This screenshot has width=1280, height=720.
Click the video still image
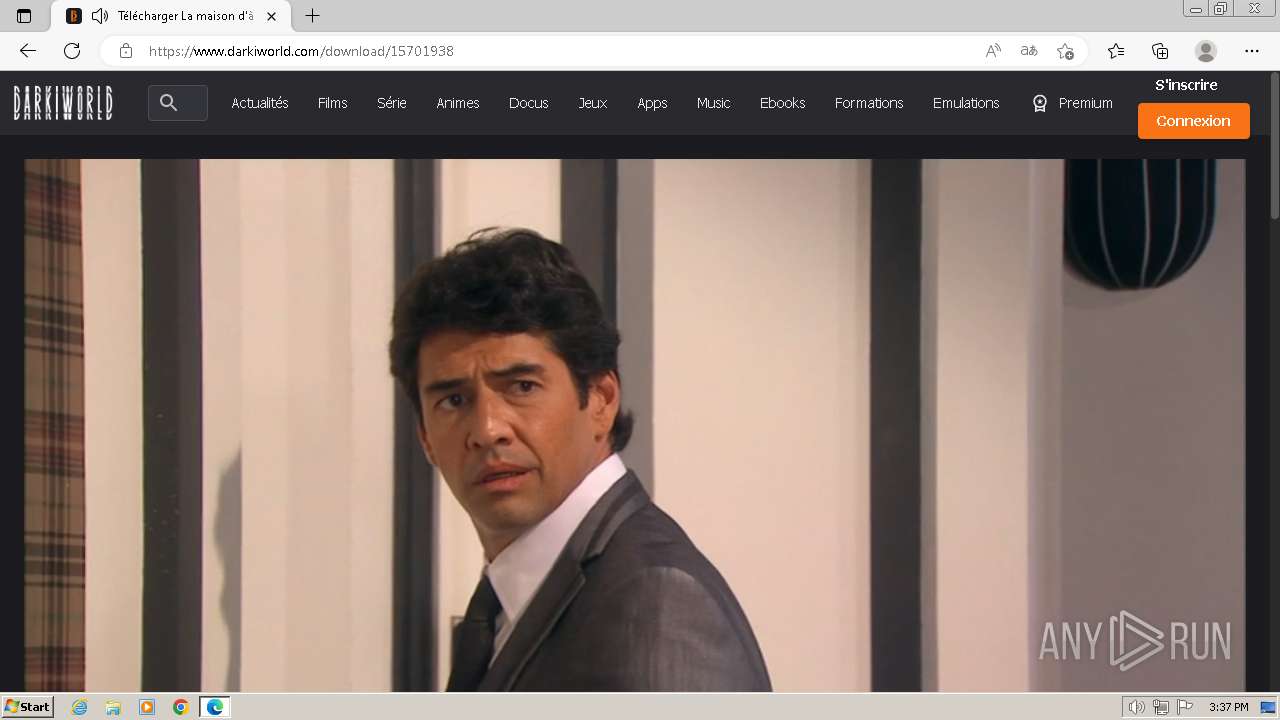point(635,425)
